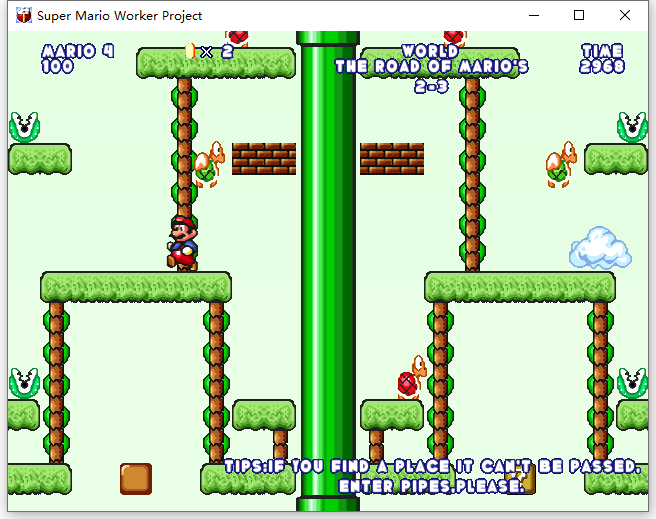Click the wide grass platform under Mario

136,287
